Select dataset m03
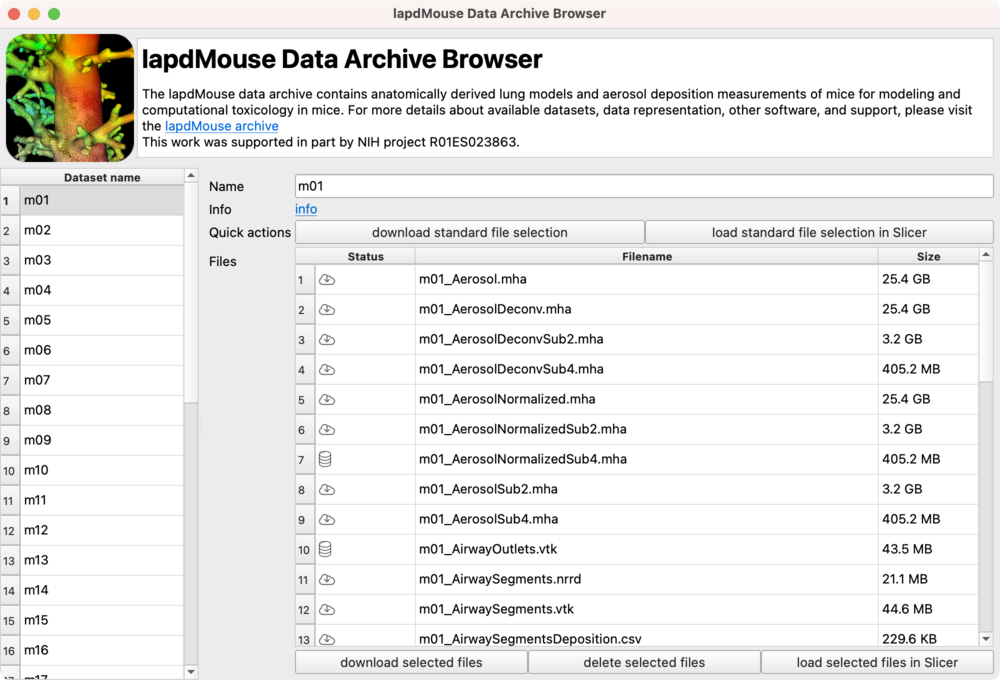 pos(102,260)
